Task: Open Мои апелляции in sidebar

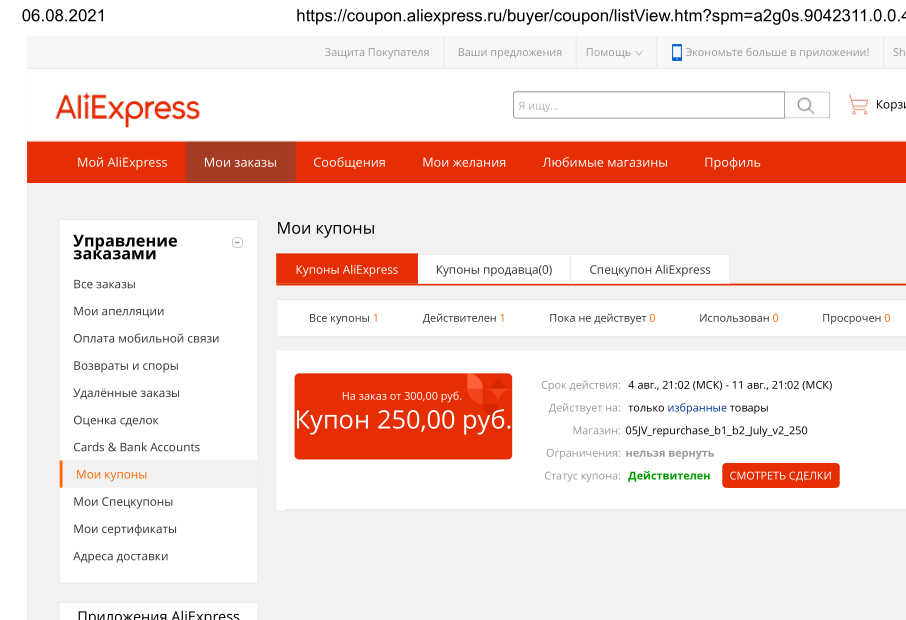Action: point(118,311)
